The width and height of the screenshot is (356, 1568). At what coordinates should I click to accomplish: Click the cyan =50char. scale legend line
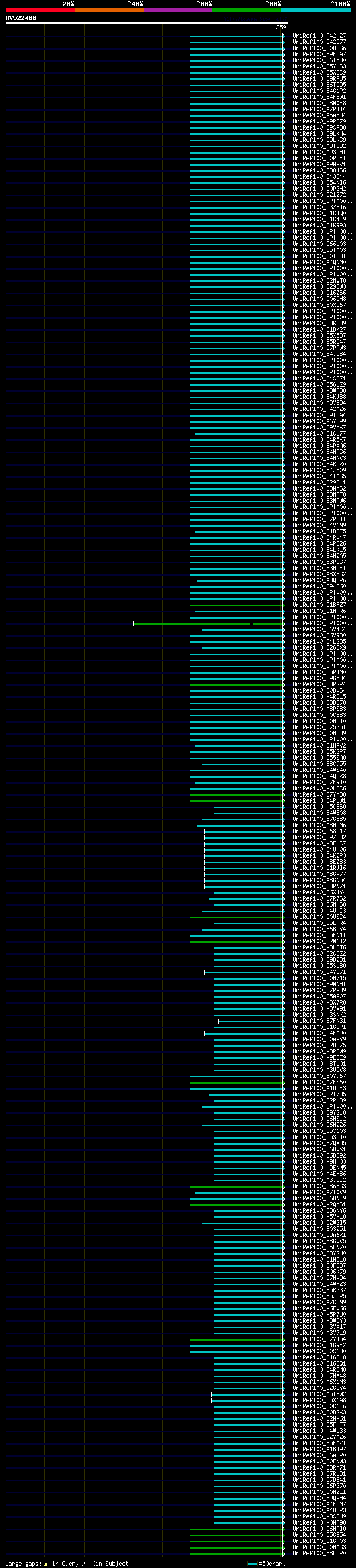click(253, 1563)
